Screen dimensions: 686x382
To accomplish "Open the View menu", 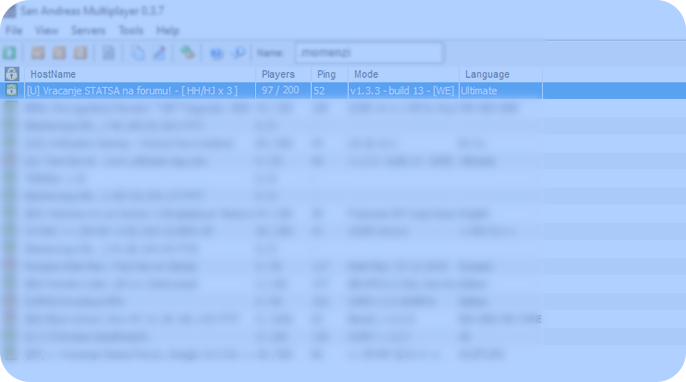I will pos(46,30).
